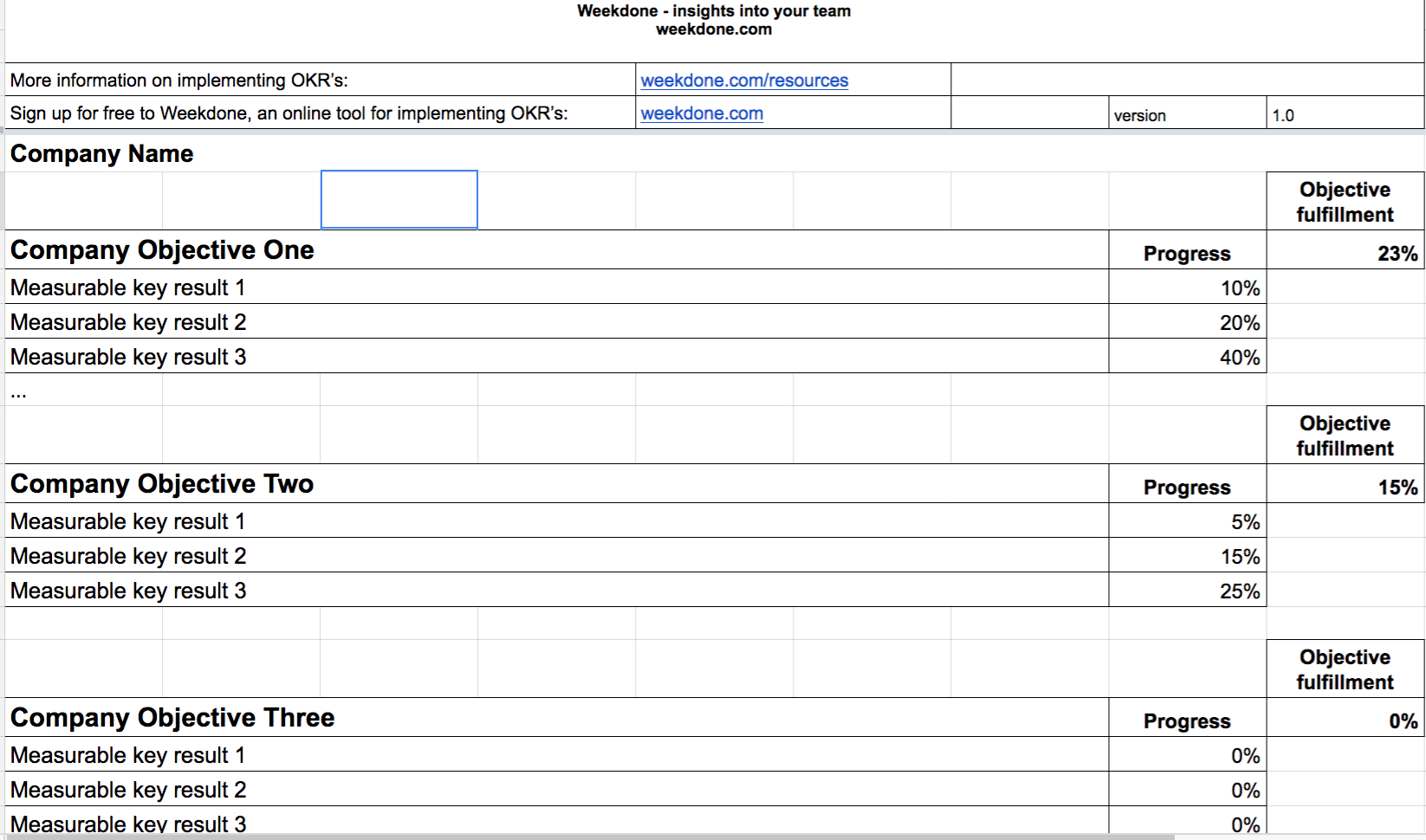Click Measurable key result 3 under Objective Two
This screenshot has width=1426, height=840.
pos(127,590)
